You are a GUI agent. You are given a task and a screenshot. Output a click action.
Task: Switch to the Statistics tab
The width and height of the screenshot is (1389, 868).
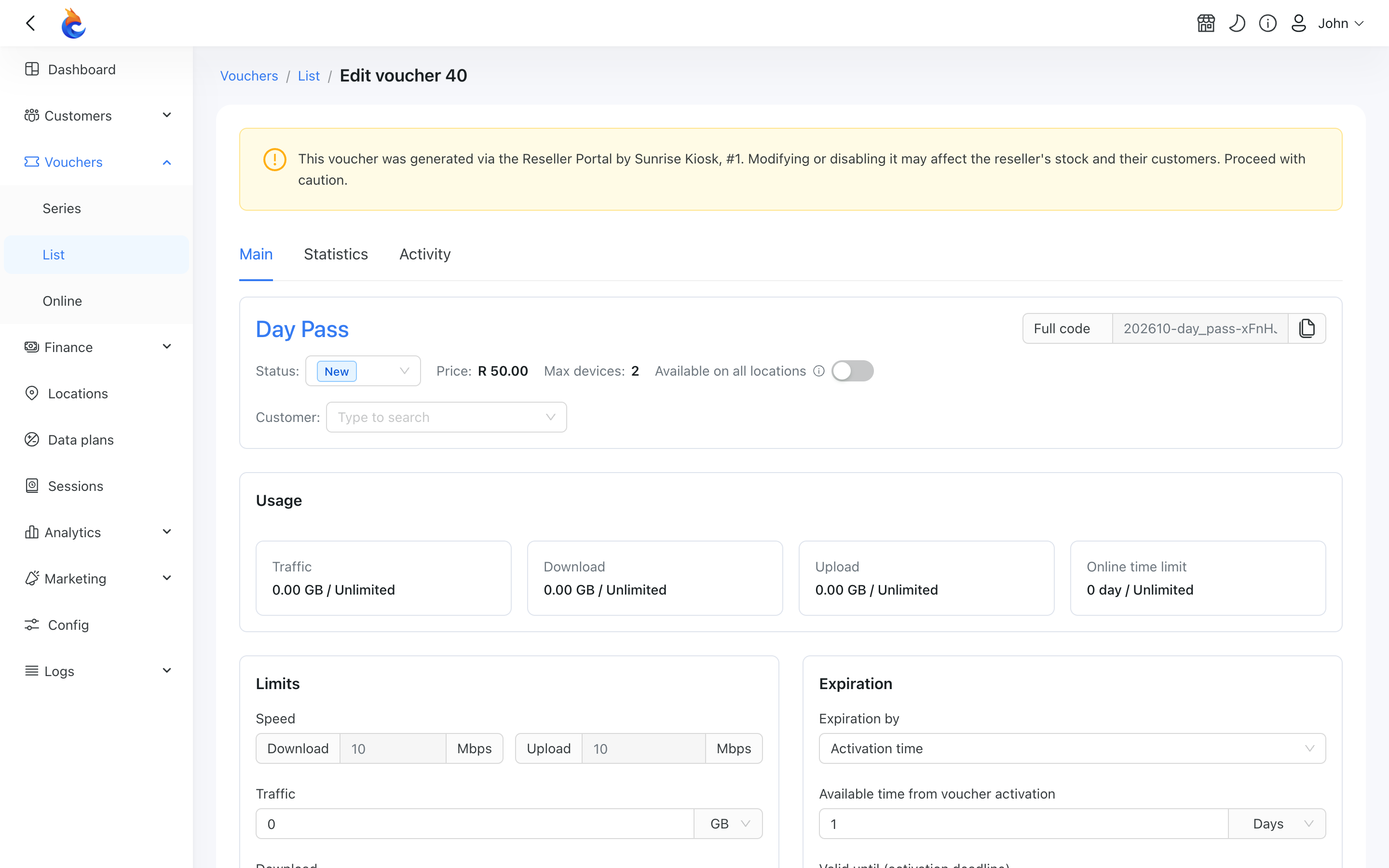[336, 254]
